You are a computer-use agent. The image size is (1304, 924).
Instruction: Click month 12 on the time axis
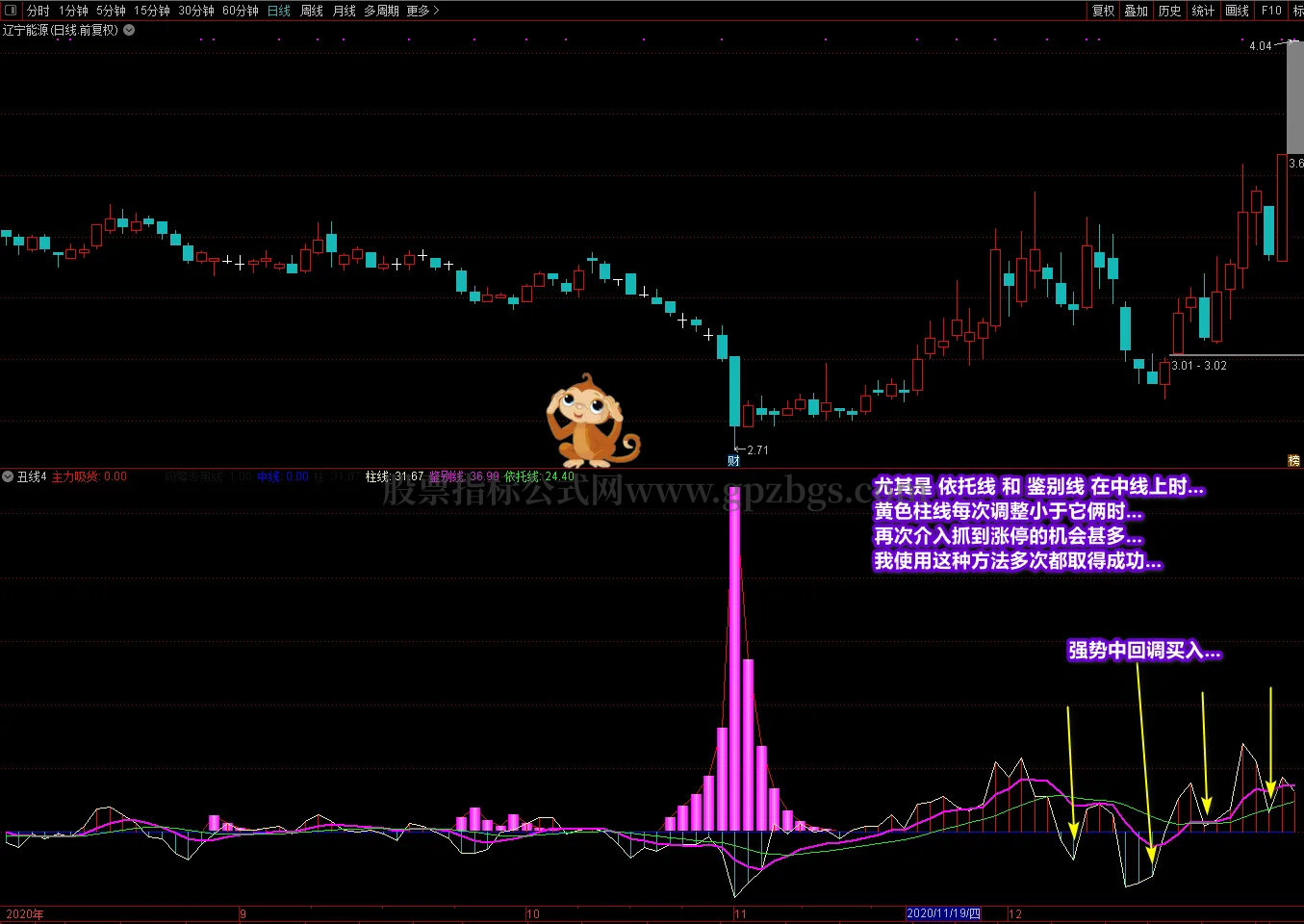1015,914
